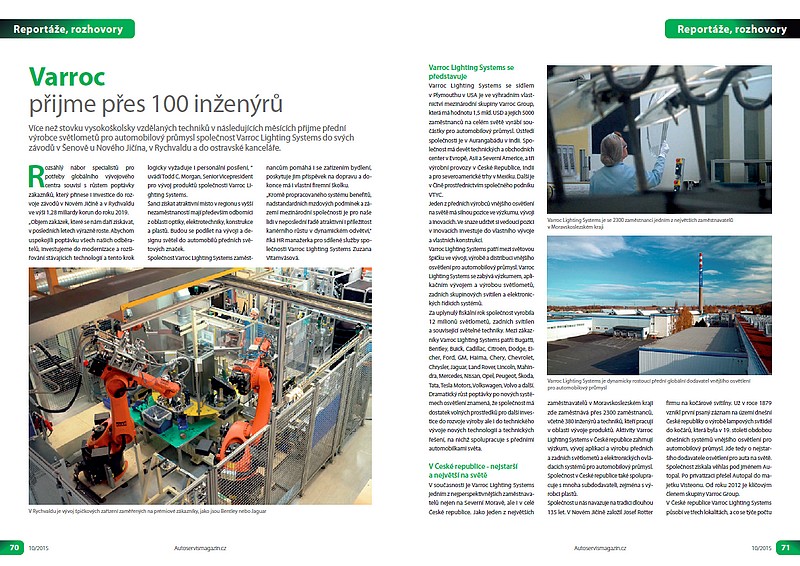Click the paragraph beginning 'Za uplynulý fiskální rok'
Screen dimensions: 800x566
(481, 349)
